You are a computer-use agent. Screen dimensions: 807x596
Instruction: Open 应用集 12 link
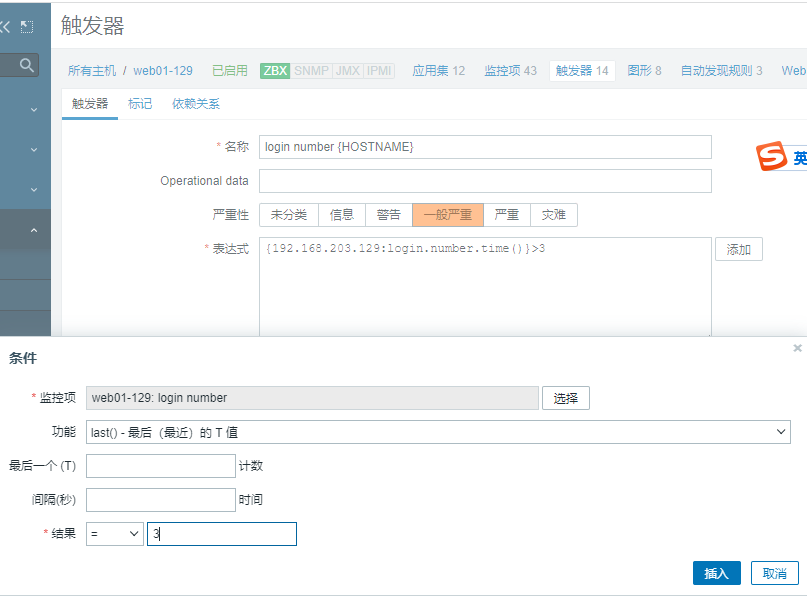point(438,71)
